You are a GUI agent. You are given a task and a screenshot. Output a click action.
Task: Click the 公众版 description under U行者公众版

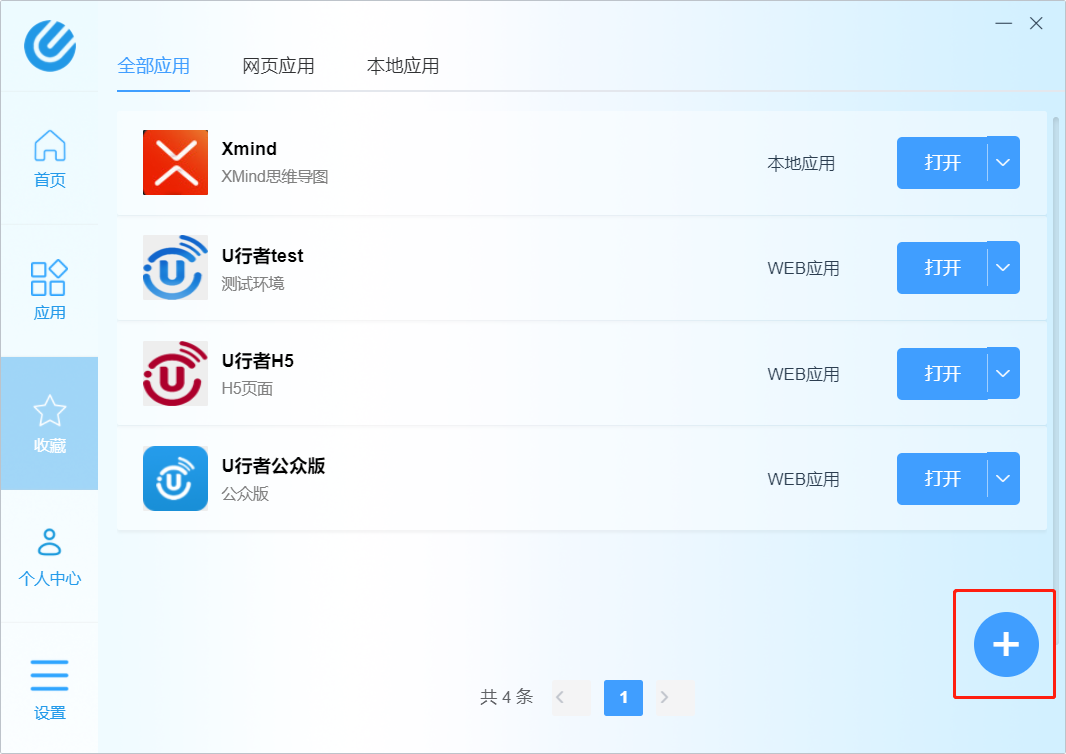[x=245, y=494]
